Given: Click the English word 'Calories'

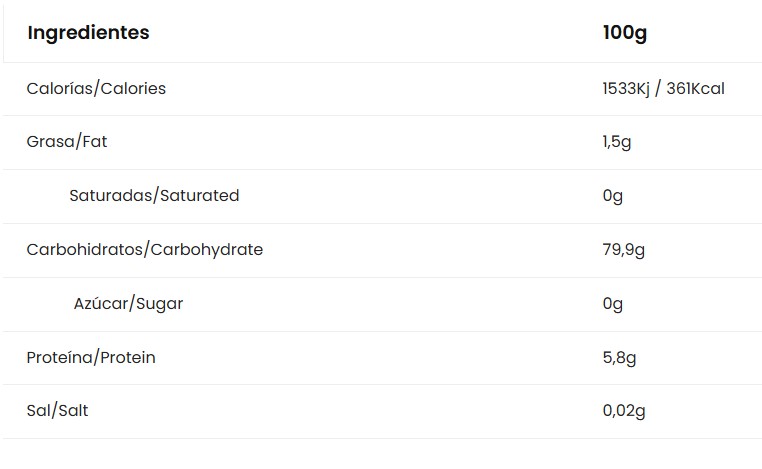Looking at the screenshot, I should tap(131, 89).
